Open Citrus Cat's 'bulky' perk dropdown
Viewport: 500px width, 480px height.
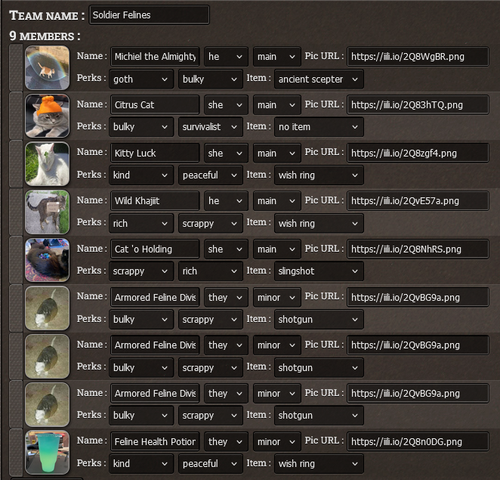point(141,127)
